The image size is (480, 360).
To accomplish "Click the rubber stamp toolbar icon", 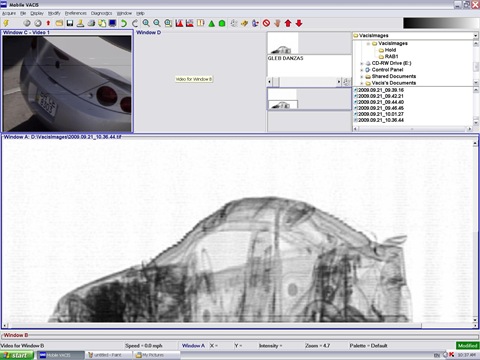I will point(80,23).
